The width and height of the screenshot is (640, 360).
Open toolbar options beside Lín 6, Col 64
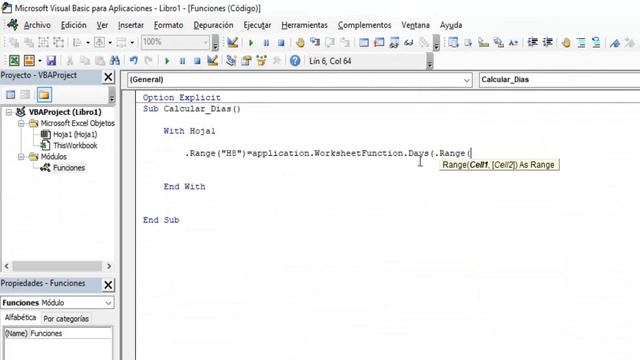point(429,62)
